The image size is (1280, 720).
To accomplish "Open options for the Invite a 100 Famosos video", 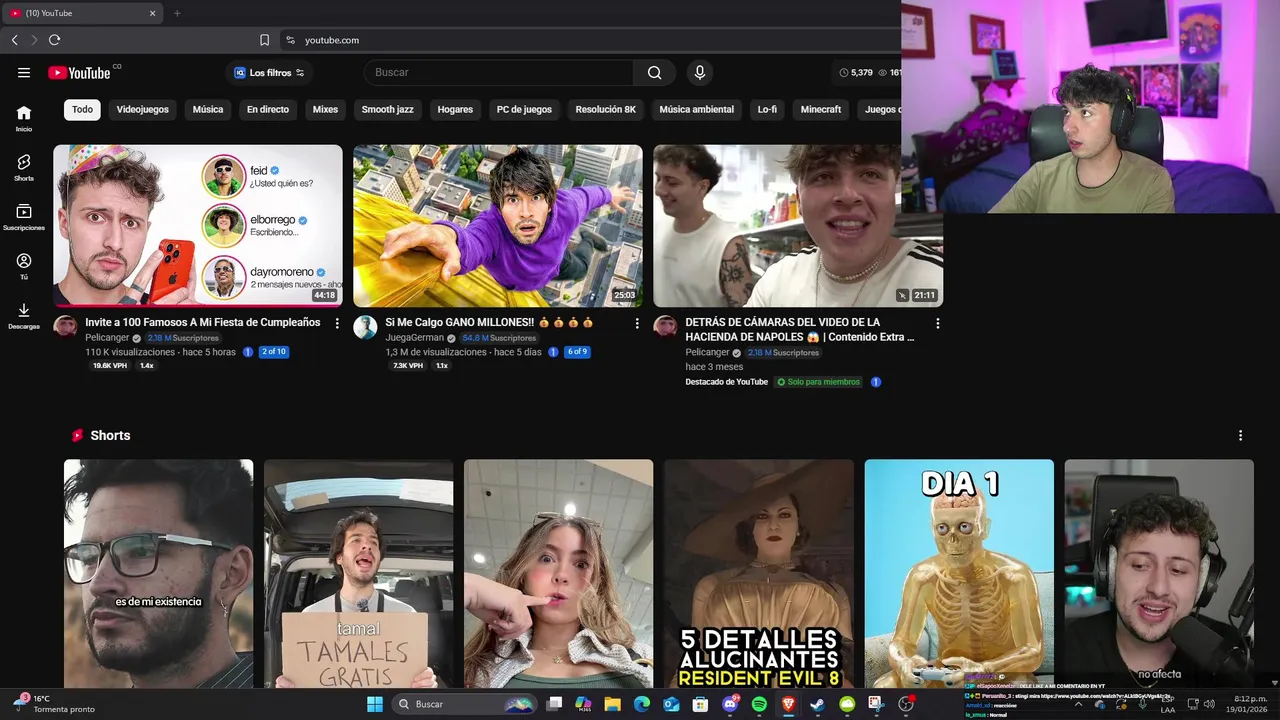I will click(337, 323).
